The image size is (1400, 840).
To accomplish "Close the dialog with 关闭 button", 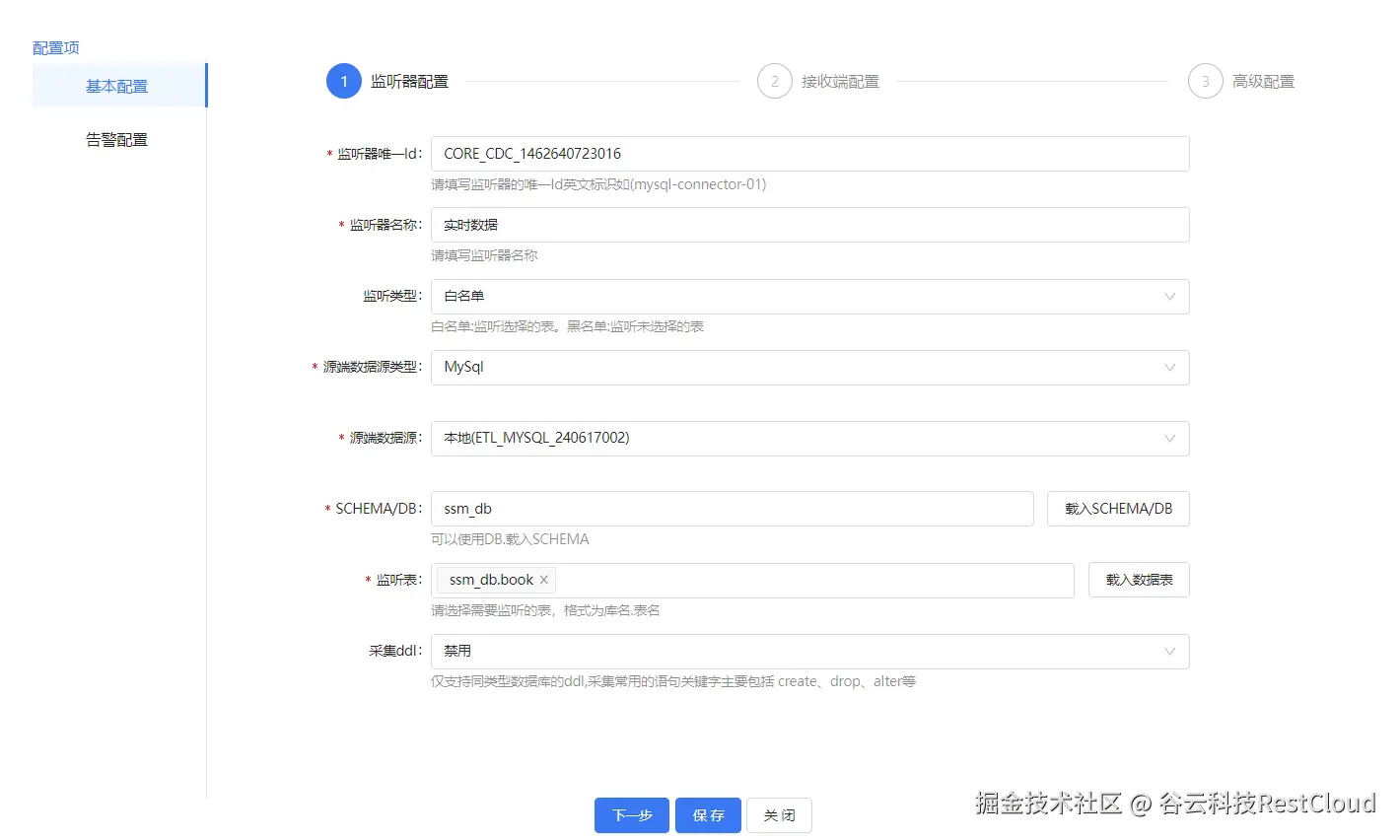I will click(779, 815).
